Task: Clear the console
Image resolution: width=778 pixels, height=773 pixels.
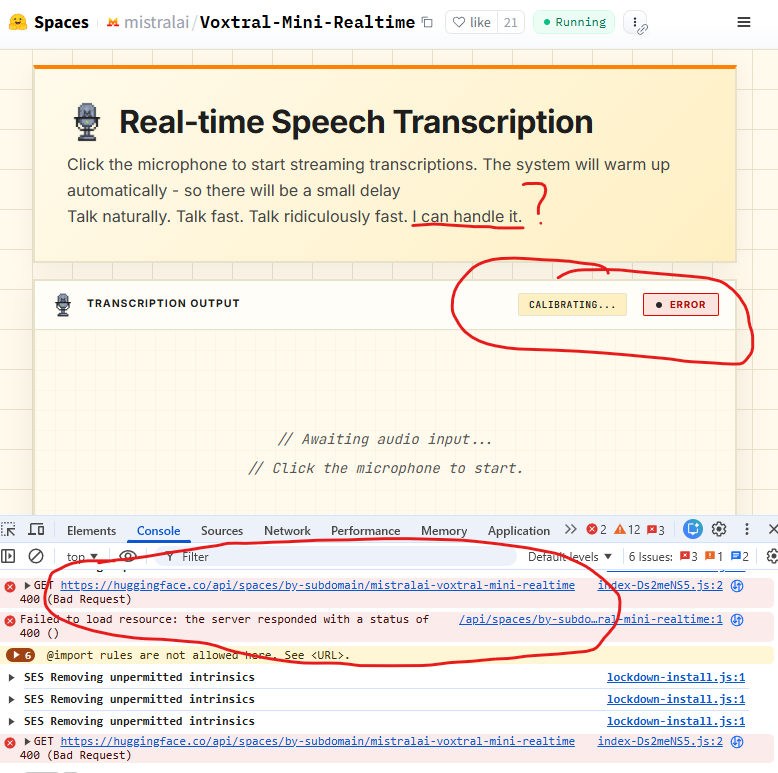Action: [x=36, y=556]
